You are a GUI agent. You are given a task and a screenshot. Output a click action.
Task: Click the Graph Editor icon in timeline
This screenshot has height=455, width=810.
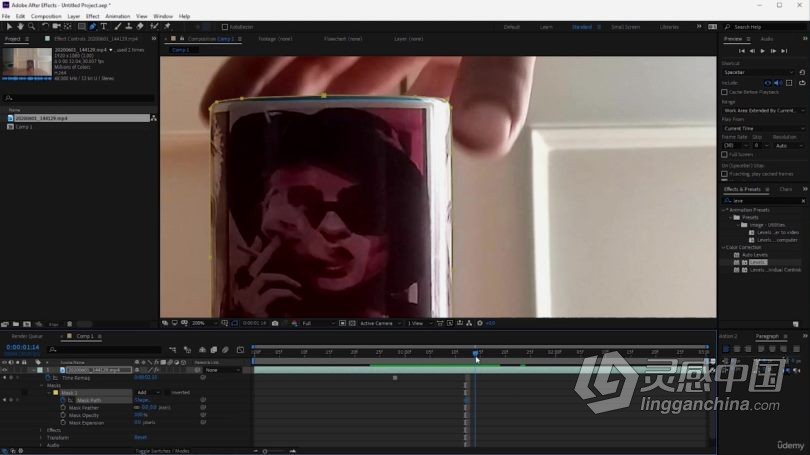tap(240, 350)
